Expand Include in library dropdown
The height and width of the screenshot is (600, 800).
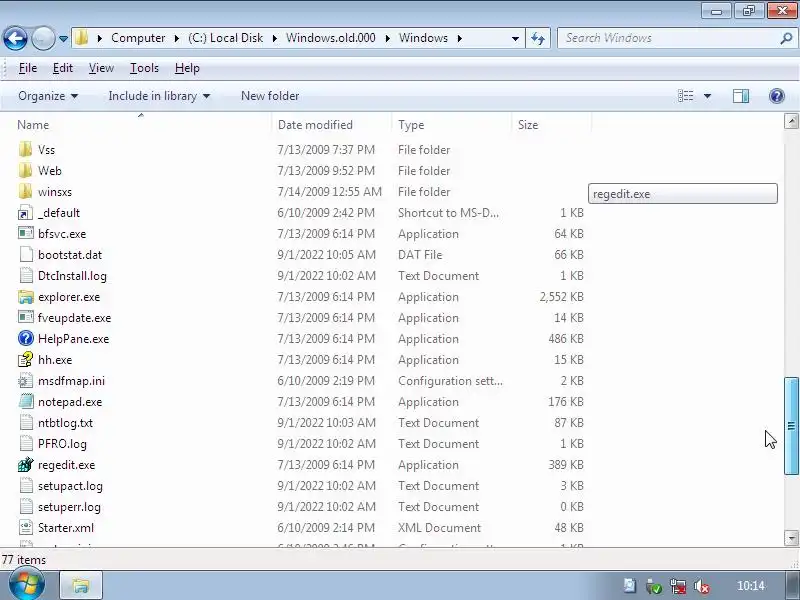(159, 96)
